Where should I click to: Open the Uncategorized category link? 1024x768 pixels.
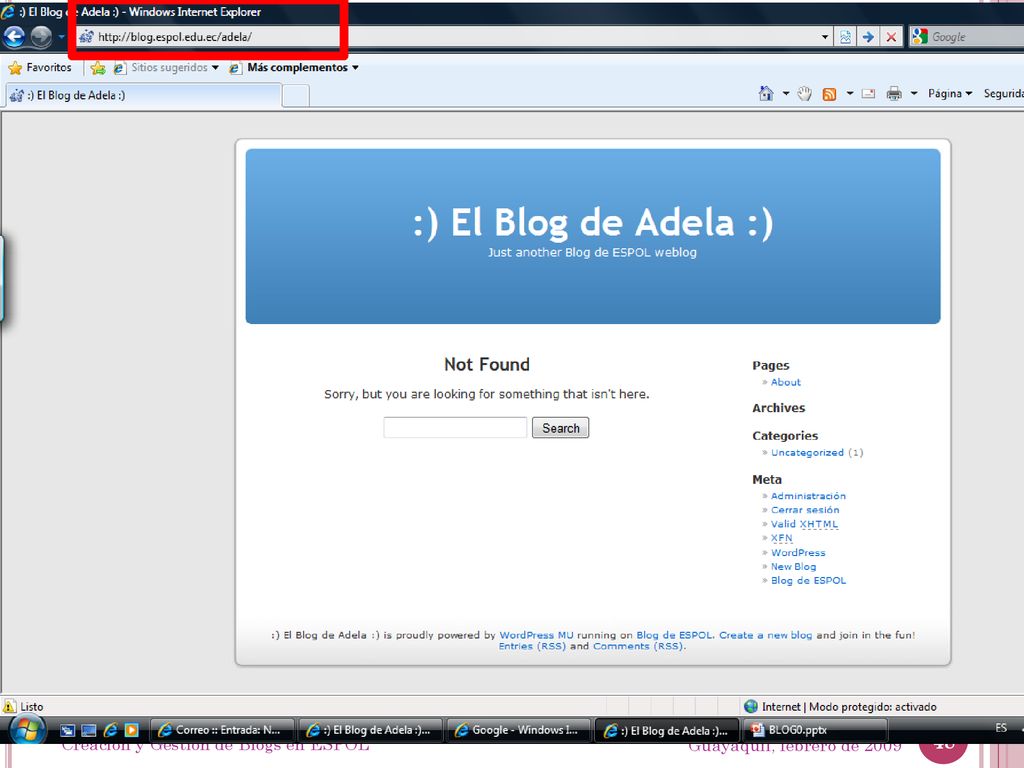[x=807, y=453]
